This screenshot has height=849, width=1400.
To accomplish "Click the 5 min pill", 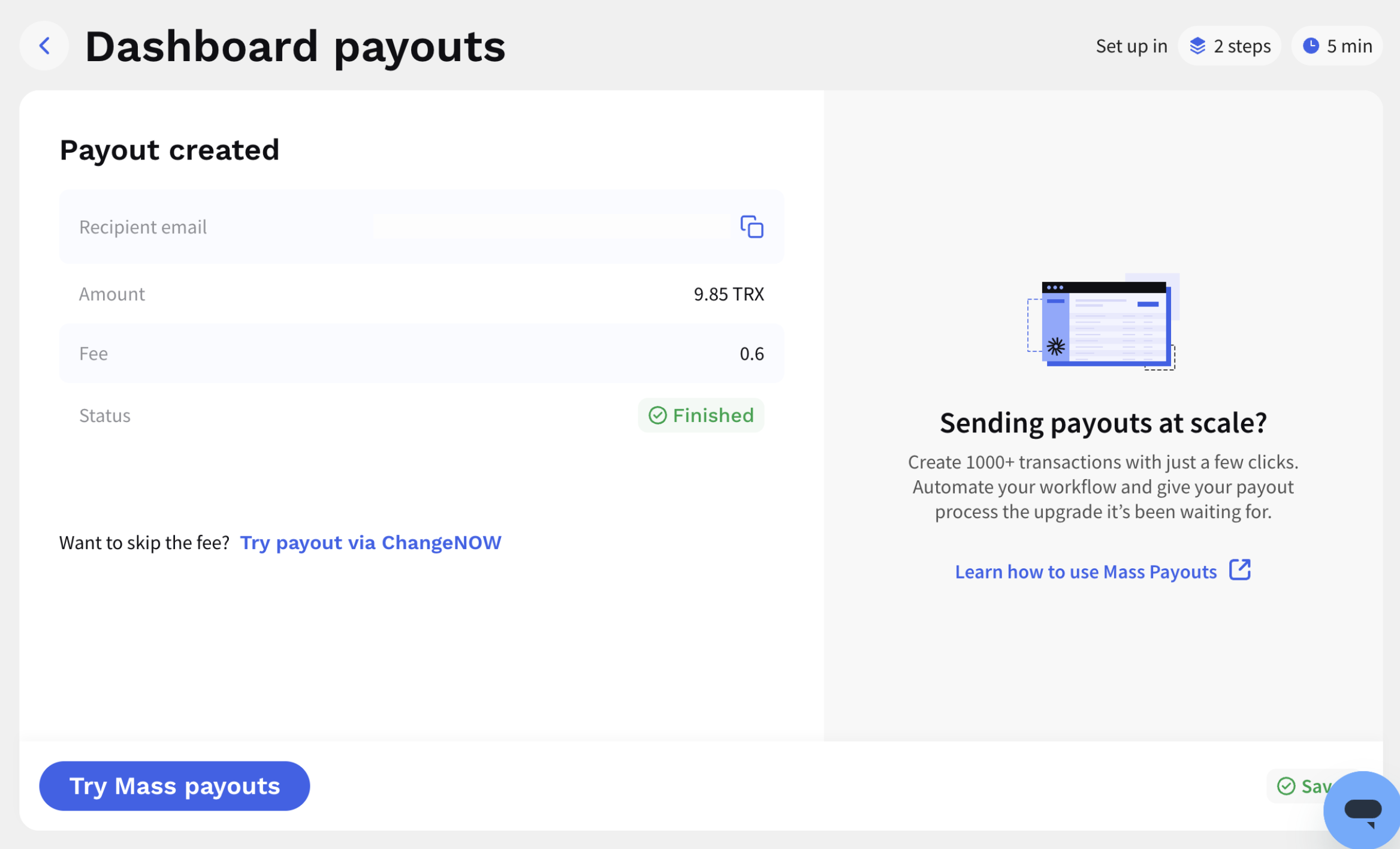I will 1337,46.
